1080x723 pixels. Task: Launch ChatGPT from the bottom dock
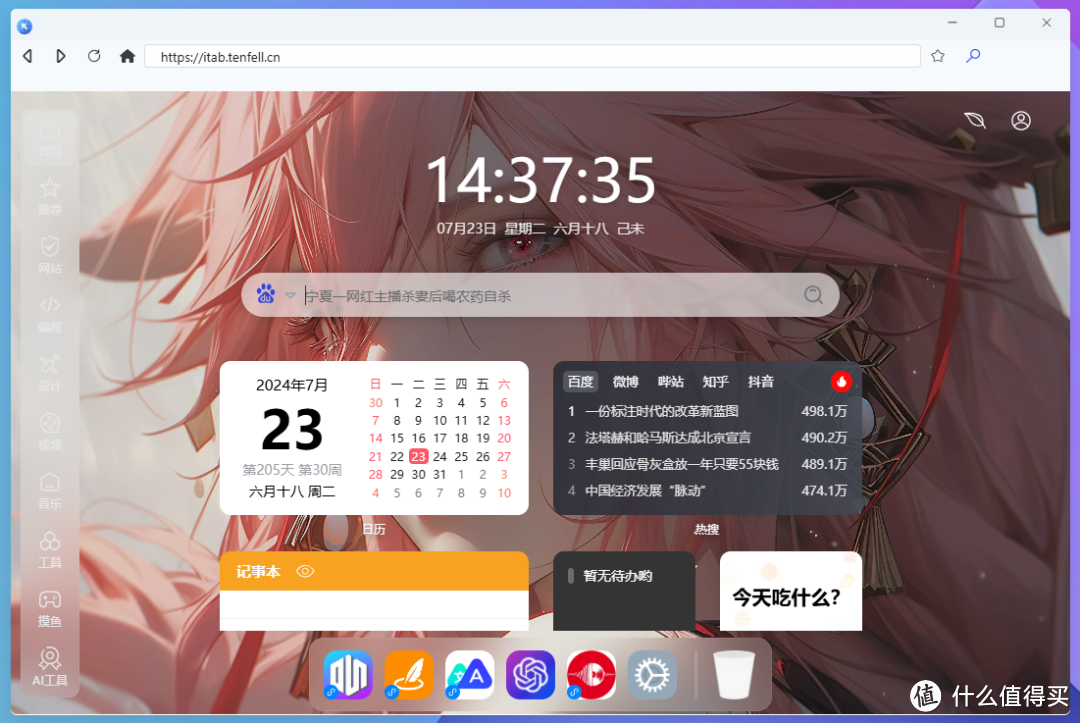530,675
